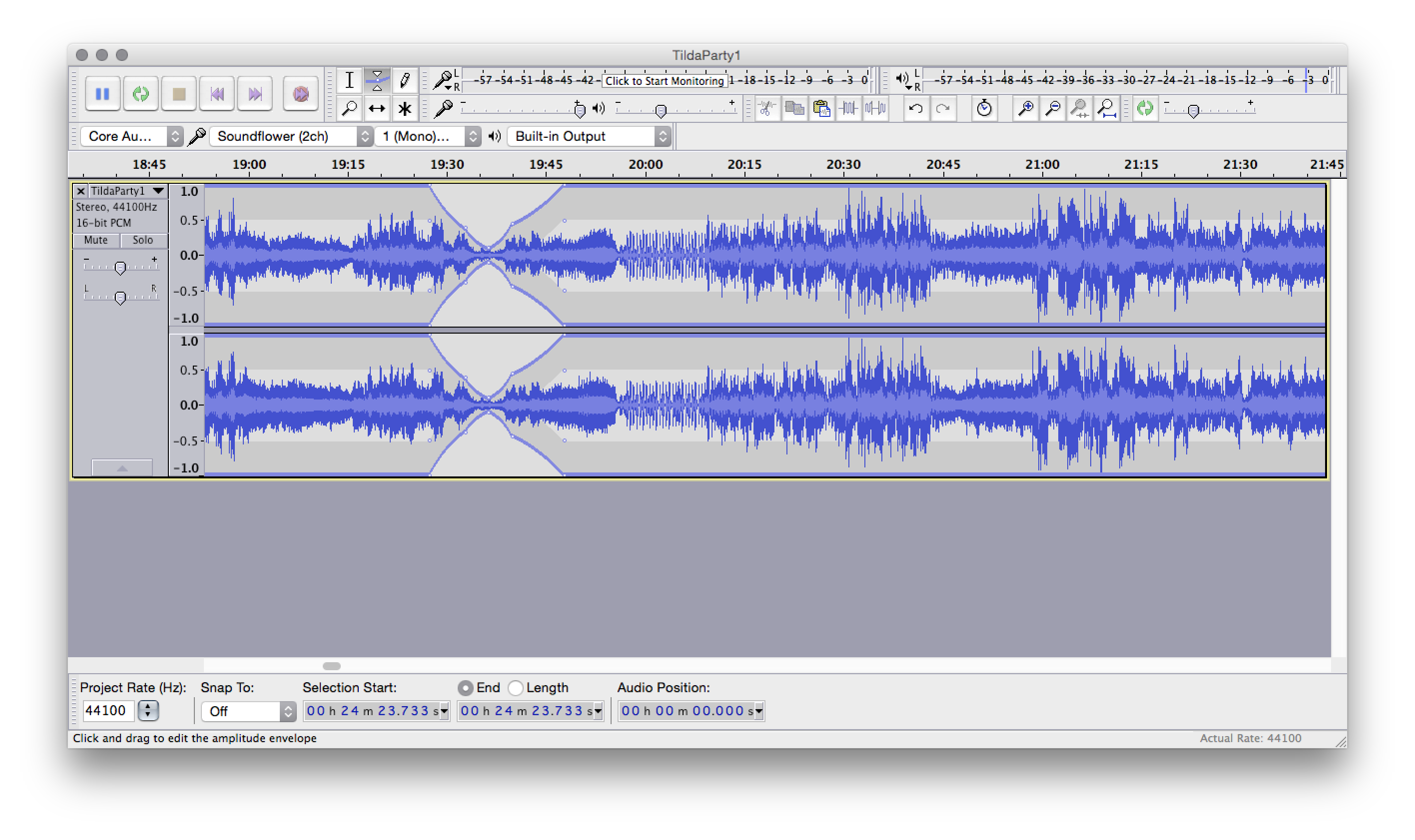This screenshot has height=840, width=1415.
Task: Pause playback with the Pause button
Action: 102,93
